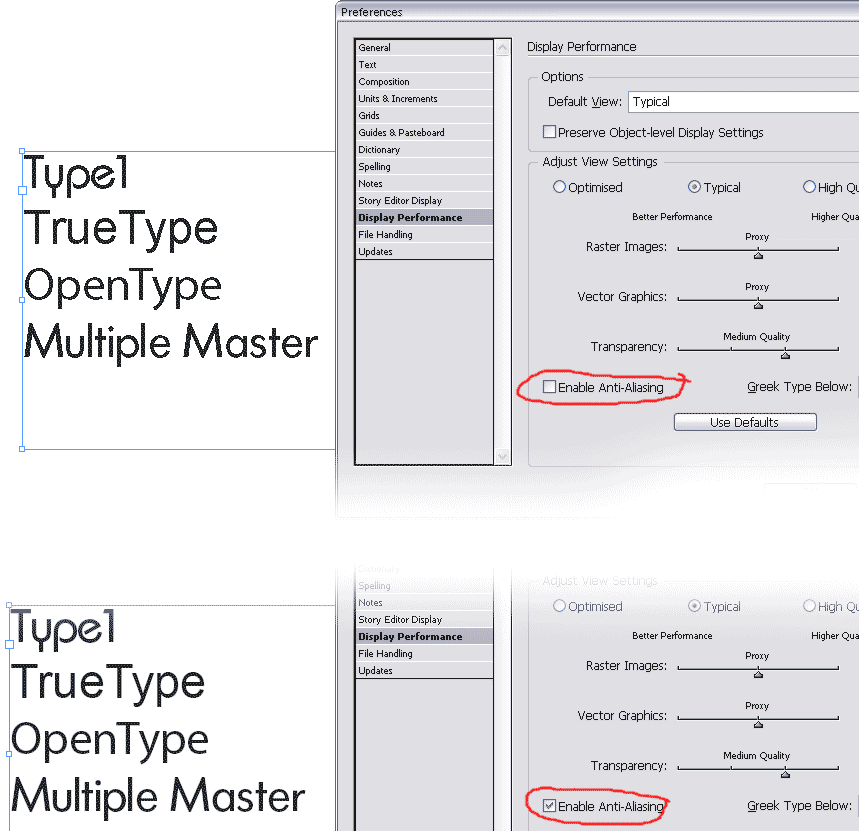This screenshot has height=831, width=859.
Task: Select Typical radio in lower Preferences dialog
Action: 694,606
